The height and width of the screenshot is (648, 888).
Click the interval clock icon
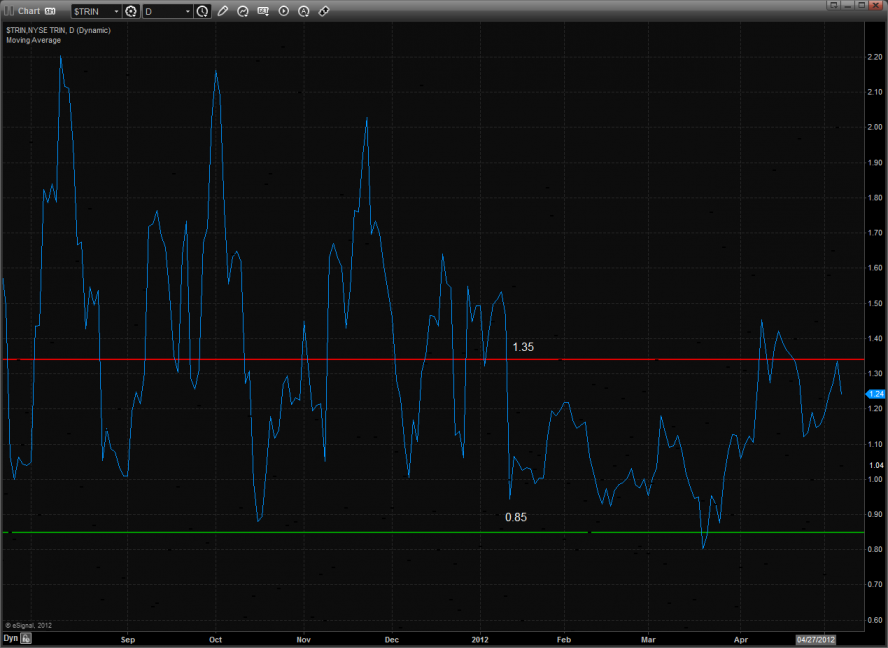point(203,11)
